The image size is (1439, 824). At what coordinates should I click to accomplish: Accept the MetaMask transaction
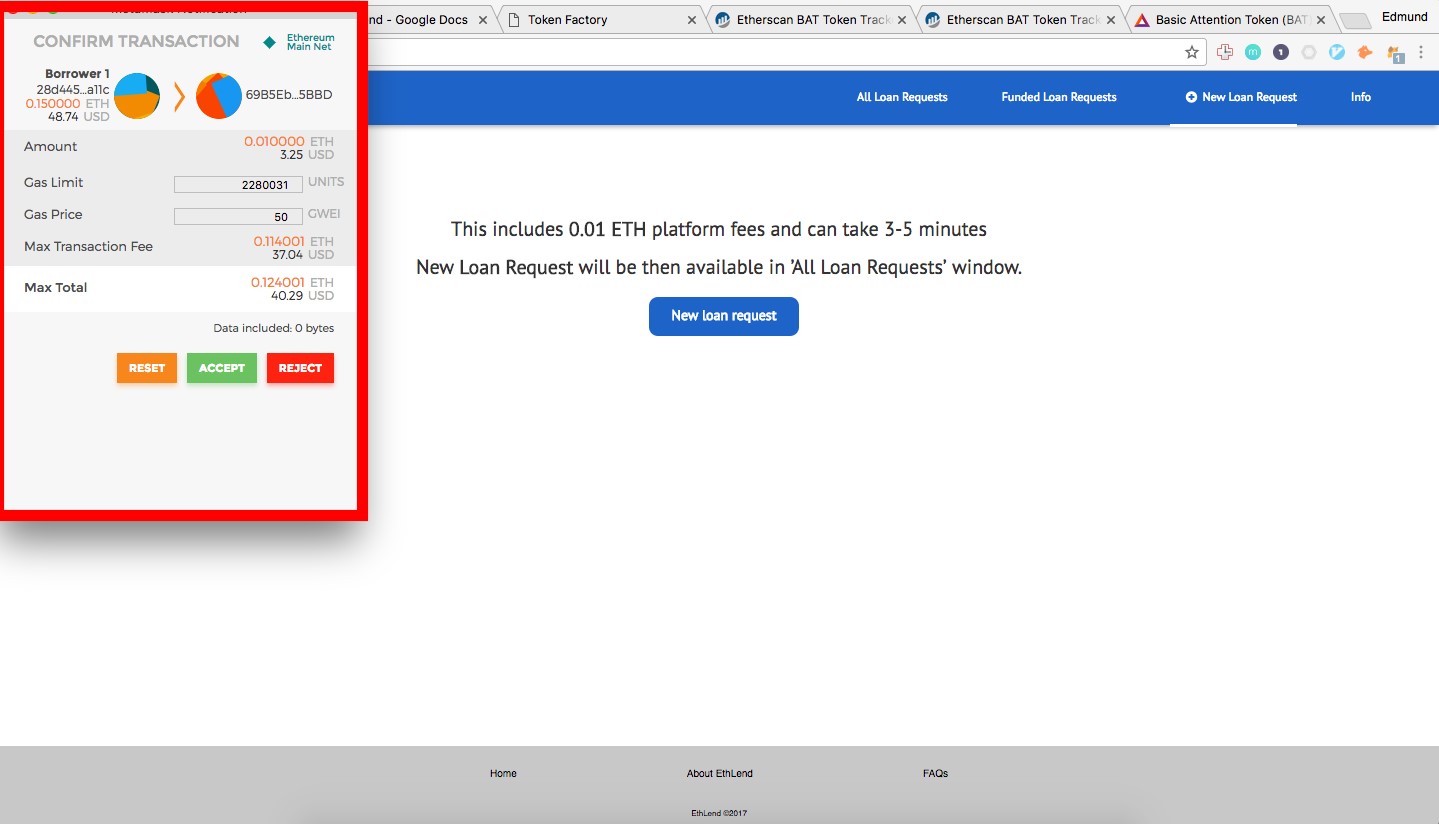click(x=222, y=368)
